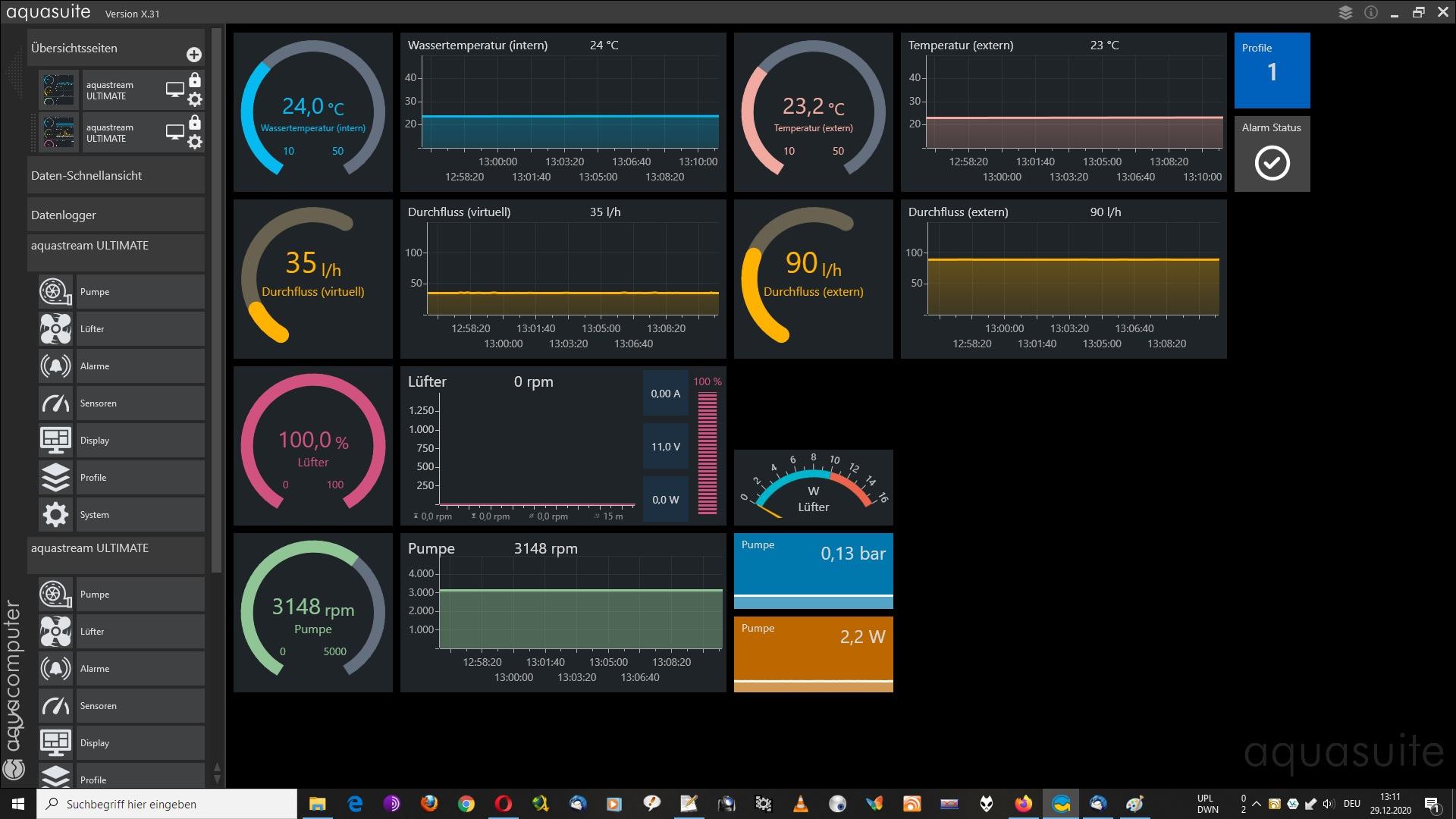Add a new overview page with plus icon
Viewport: 1456px width, 819px height.
(193, 55)
